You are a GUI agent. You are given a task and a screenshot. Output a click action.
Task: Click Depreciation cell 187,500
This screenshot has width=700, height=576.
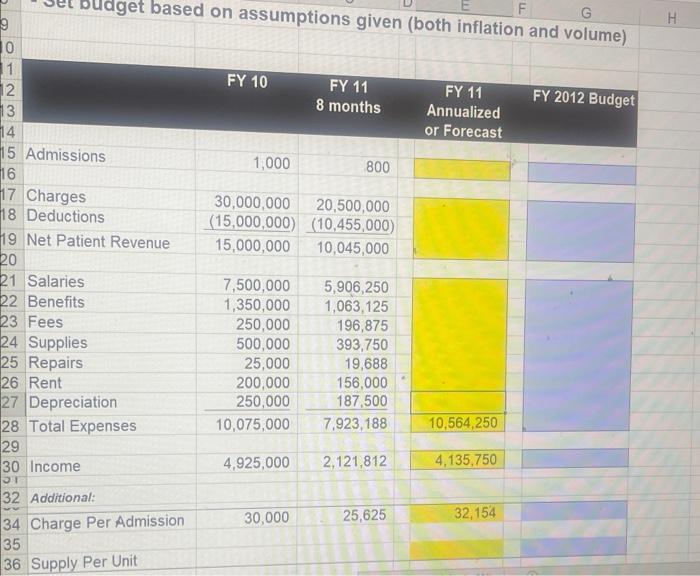click(x=362, y=401)
